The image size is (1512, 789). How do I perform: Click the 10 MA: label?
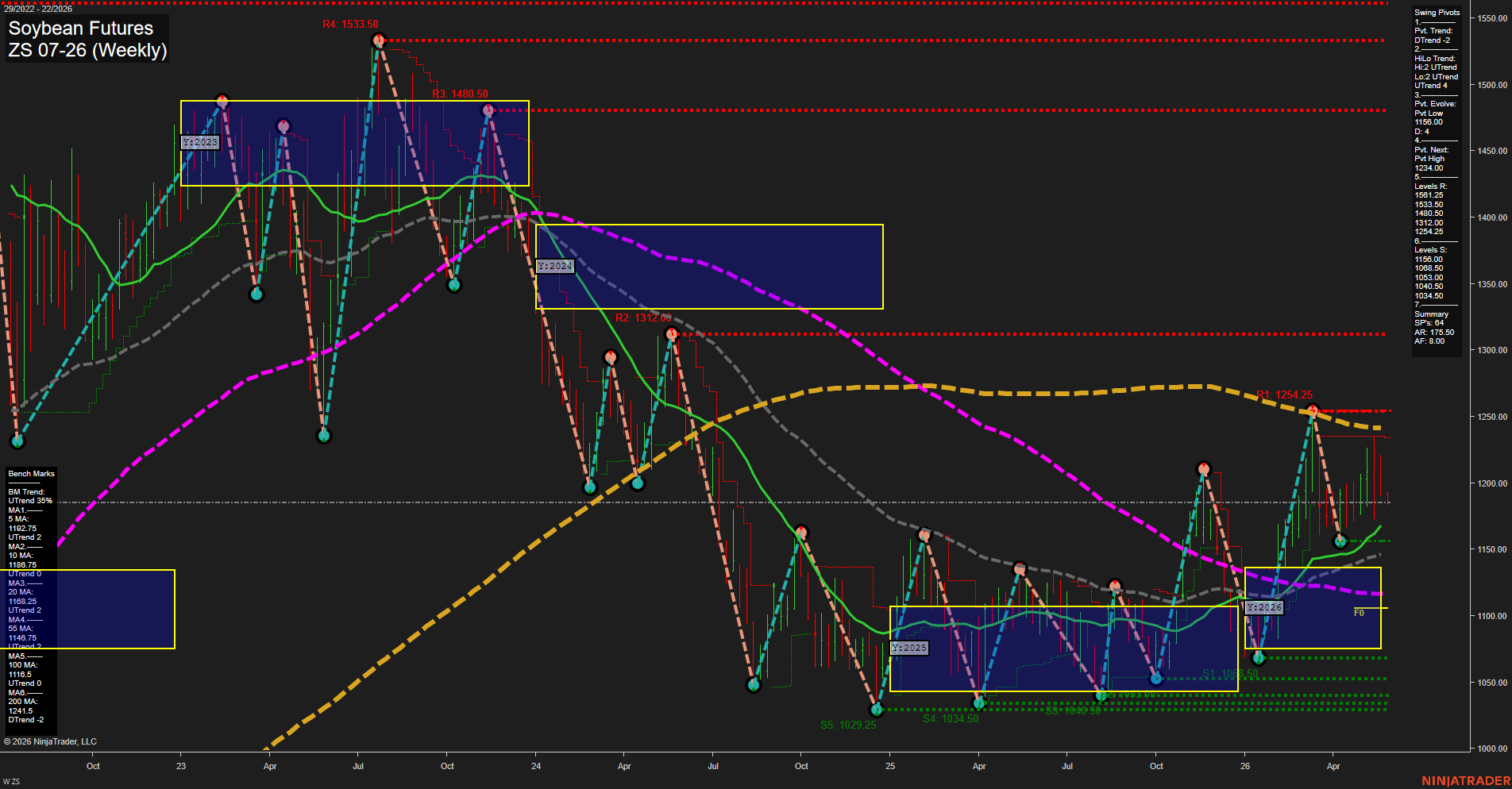tap(20, 556)
